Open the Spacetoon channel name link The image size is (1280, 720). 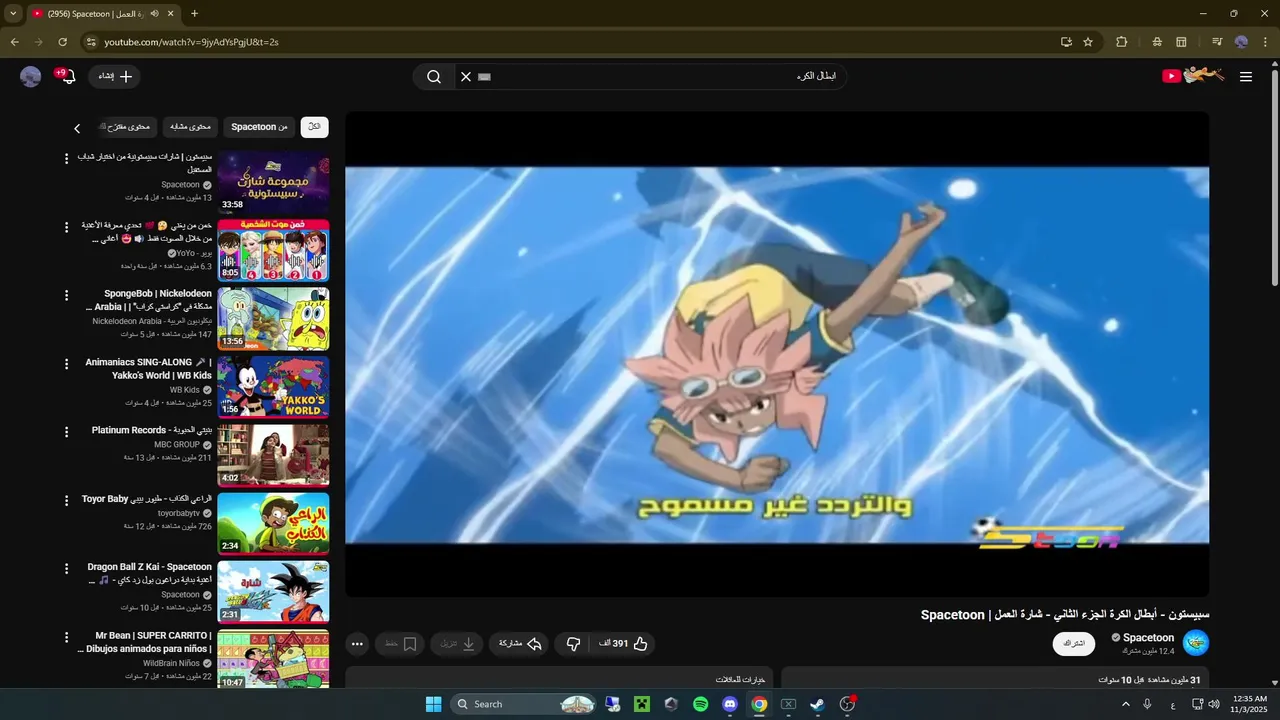tap(1148, 637)
